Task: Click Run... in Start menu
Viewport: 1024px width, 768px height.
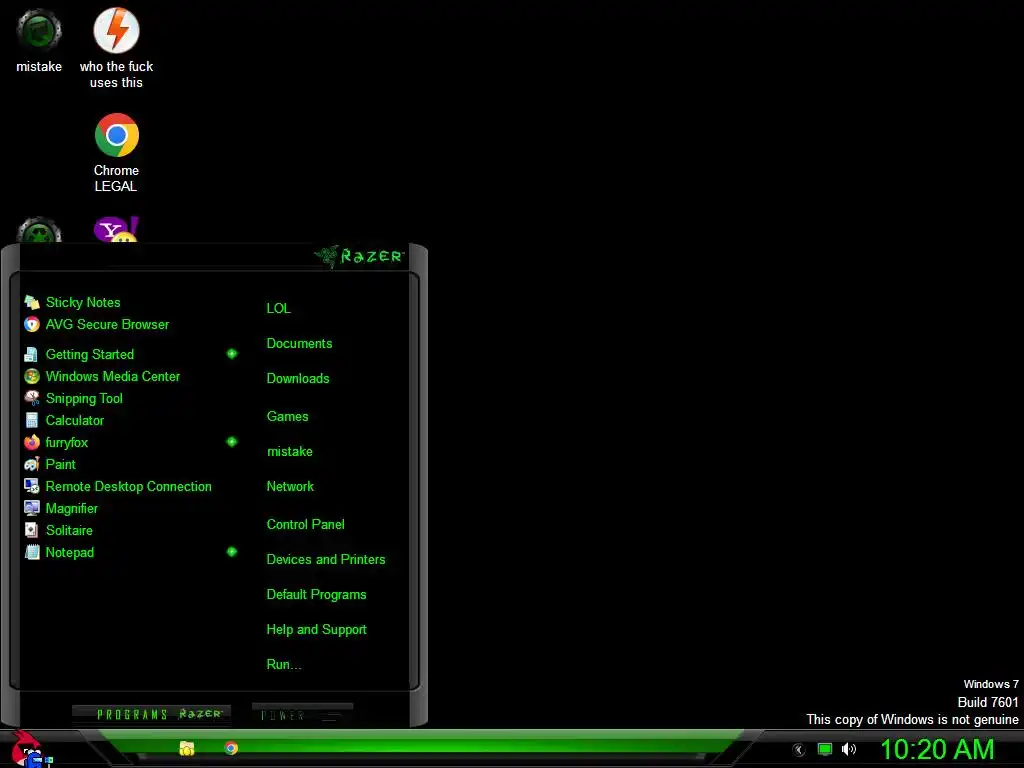Action: (284, 665)
